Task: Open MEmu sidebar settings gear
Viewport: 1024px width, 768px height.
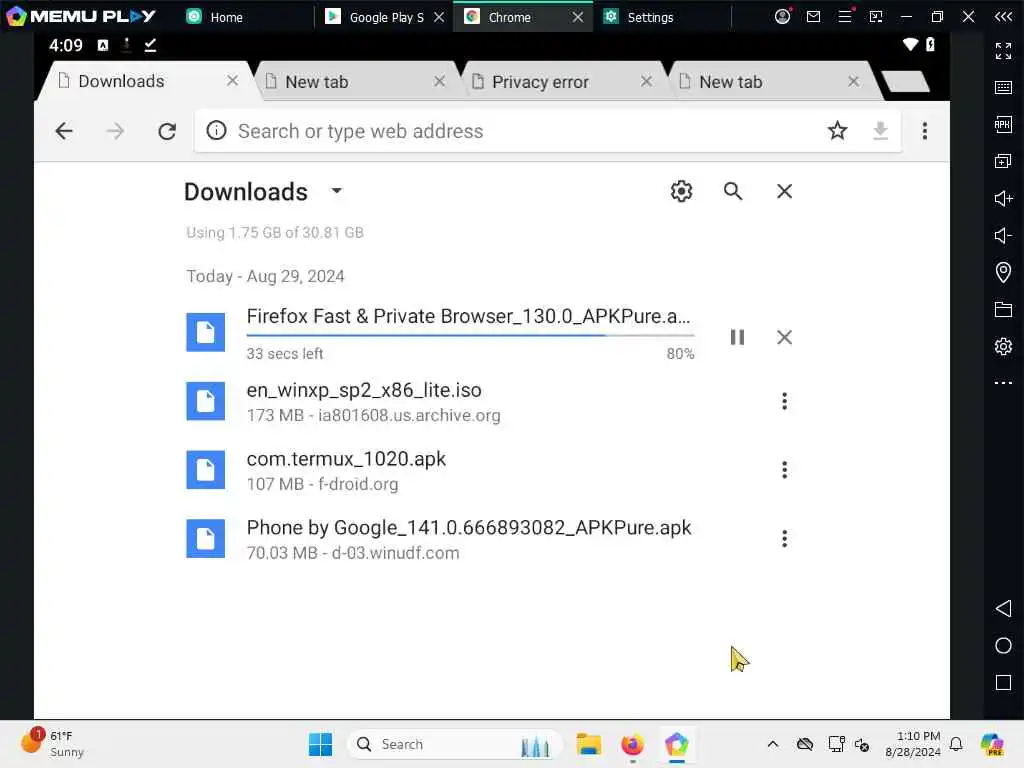Action: pyautogui.click(x=1003, y=346)
